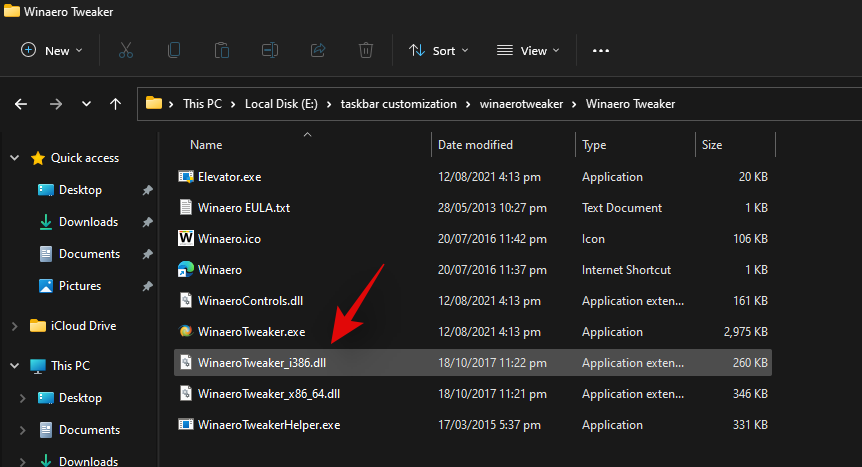
Task: Open the Sort dropdown menu
Action: coord(435,50)
